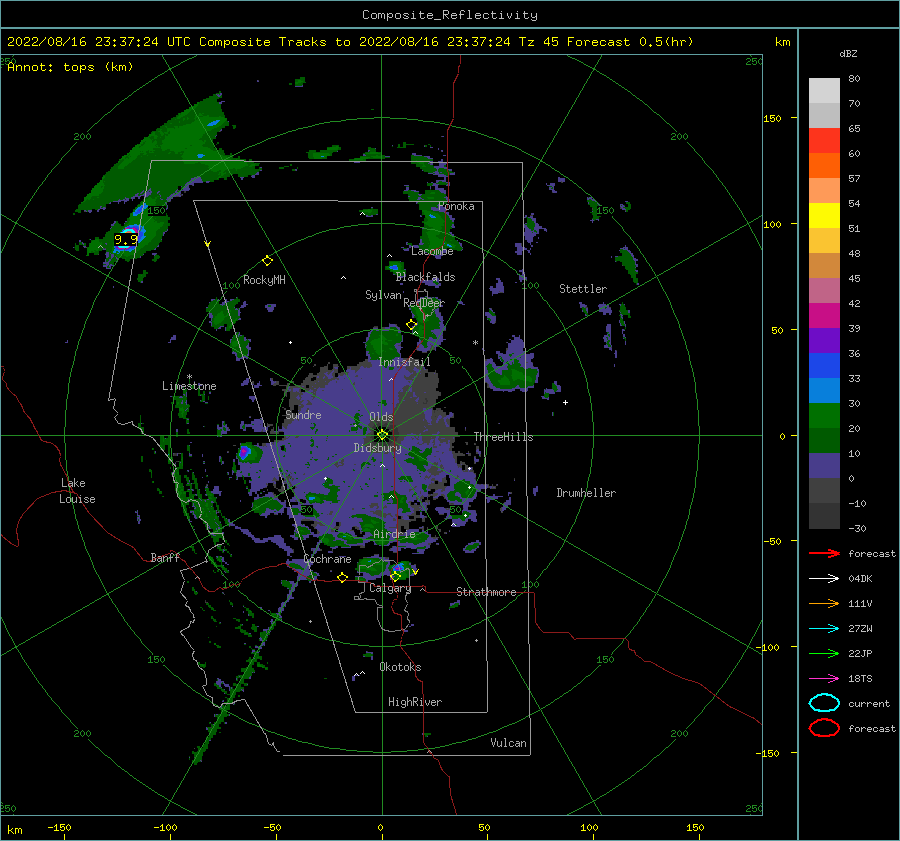
Task: Click the Drumheller label
Action: pos(586,493)
